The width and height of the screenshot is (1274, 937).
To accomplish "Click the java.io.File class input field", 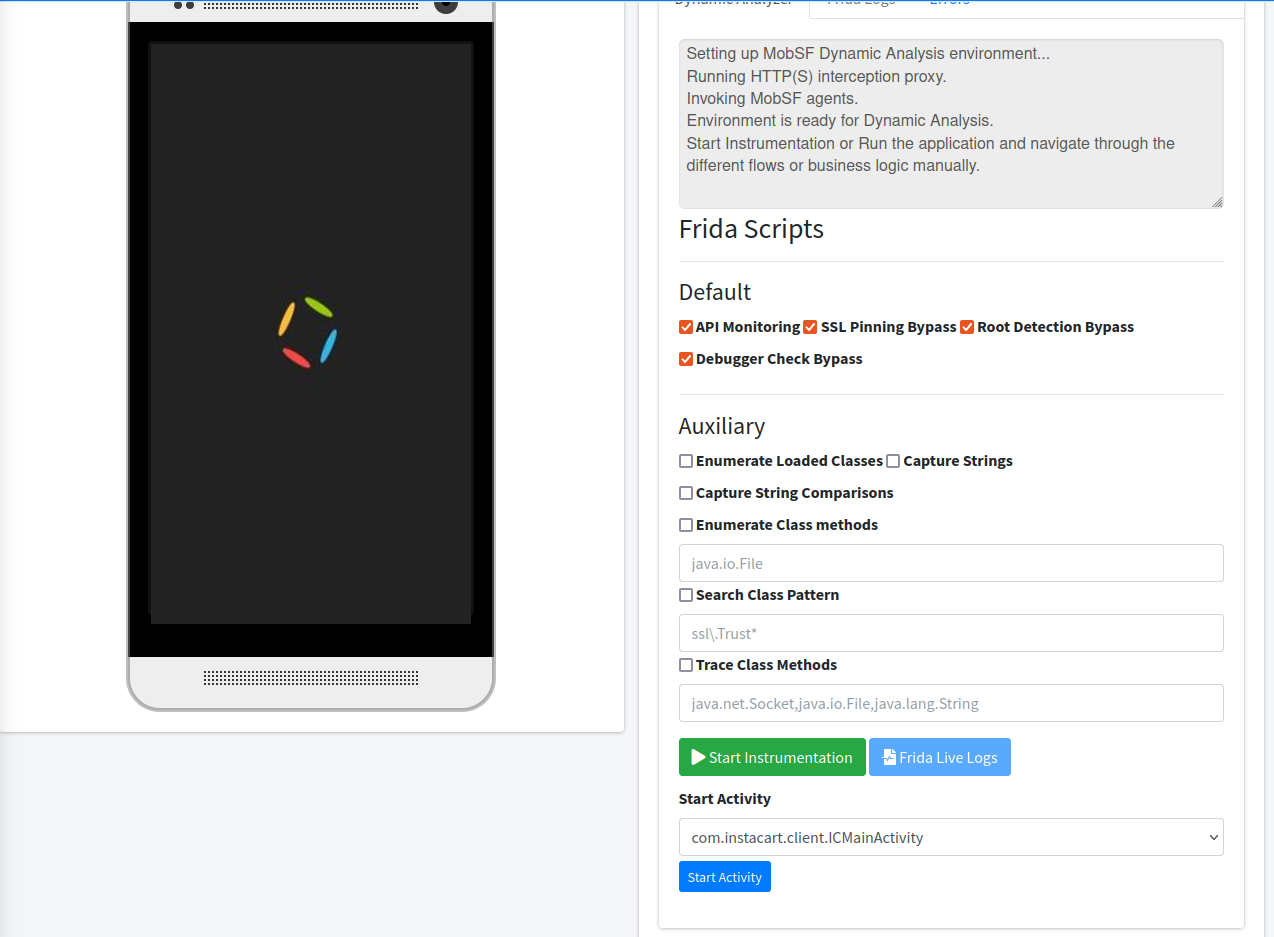I will coord(951,563).
